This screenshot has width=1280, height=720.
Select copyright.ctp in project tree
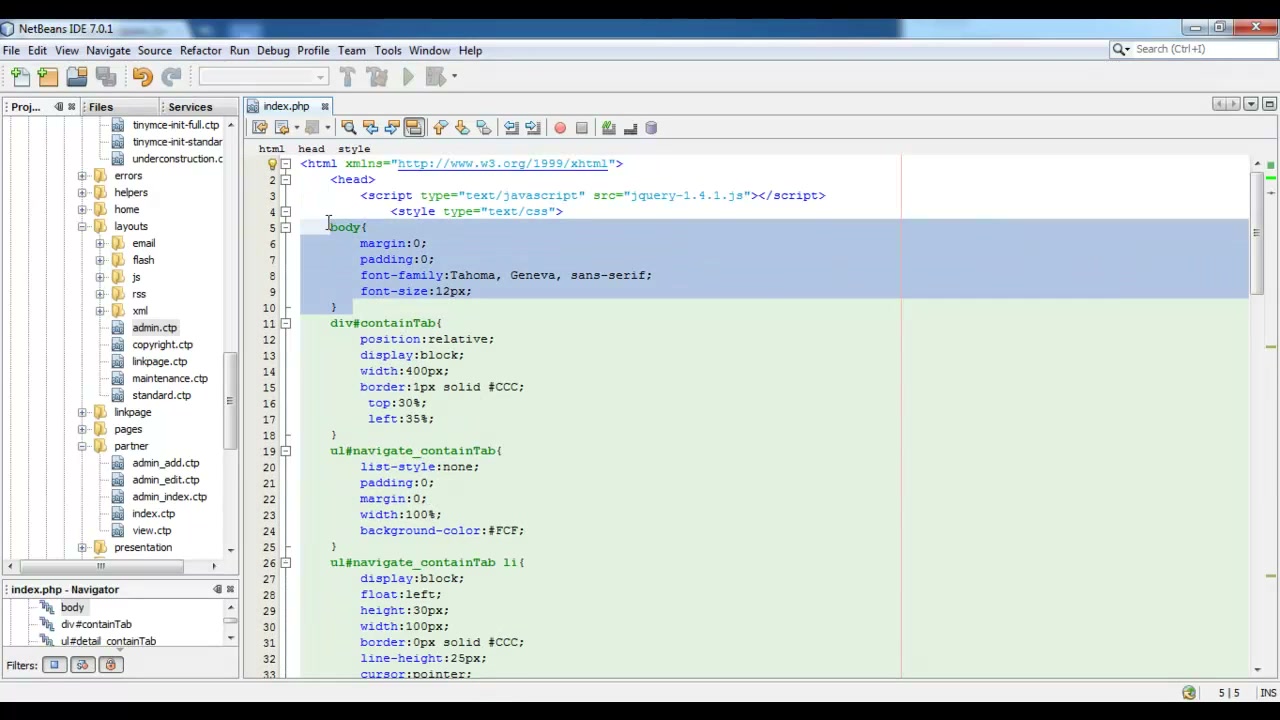tap(162, 345)
